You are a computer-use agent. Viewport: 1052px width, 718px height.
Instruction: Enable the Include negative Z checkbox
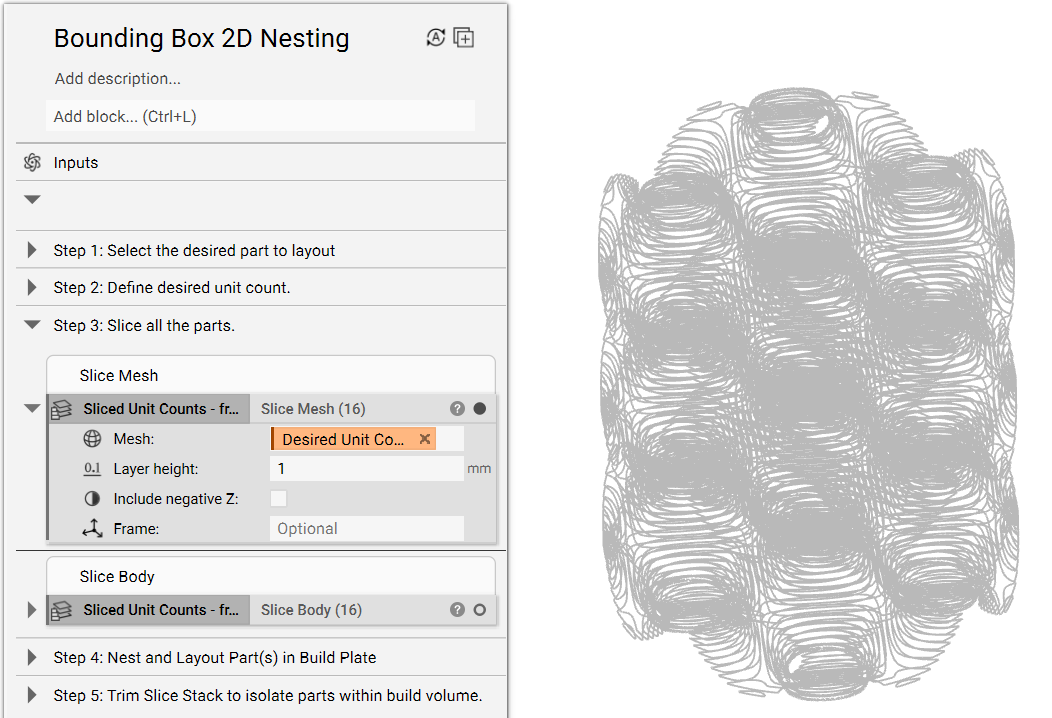(278, 499)
